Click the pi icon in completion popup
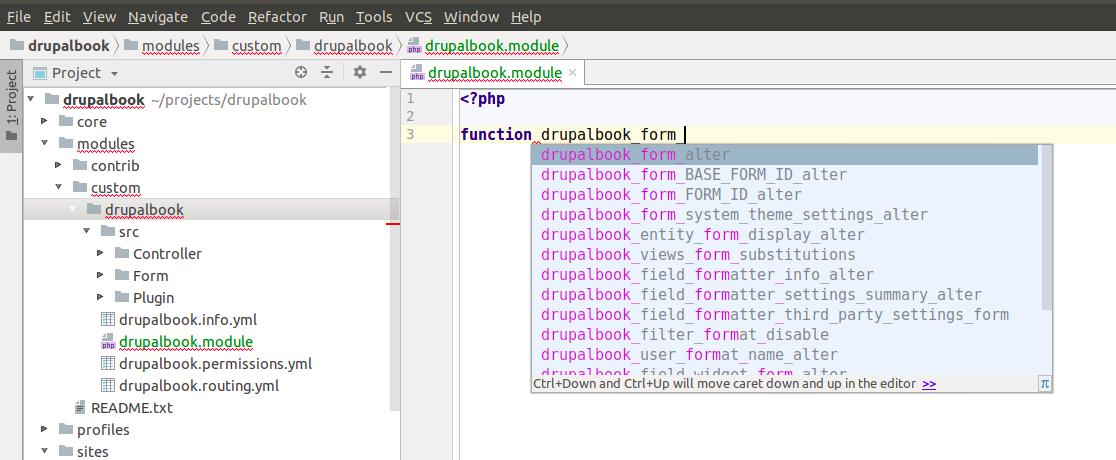Viewport: 1116px width, 460px height. 1044,383
